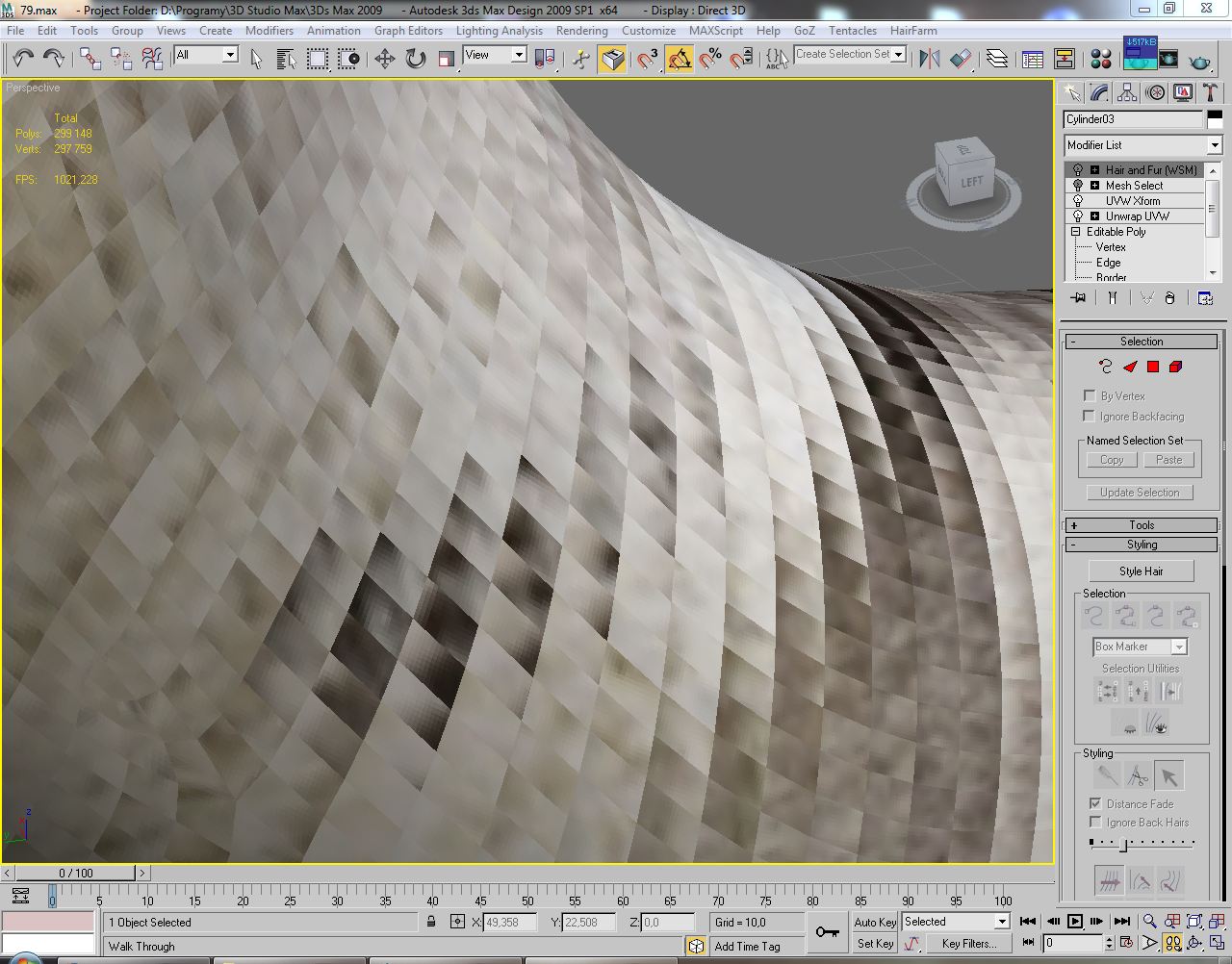Toggle Hair and Fur modifier lightbulb
Image resolution: width=1232 pixels, height=964 pixels.
[1078, 170]
